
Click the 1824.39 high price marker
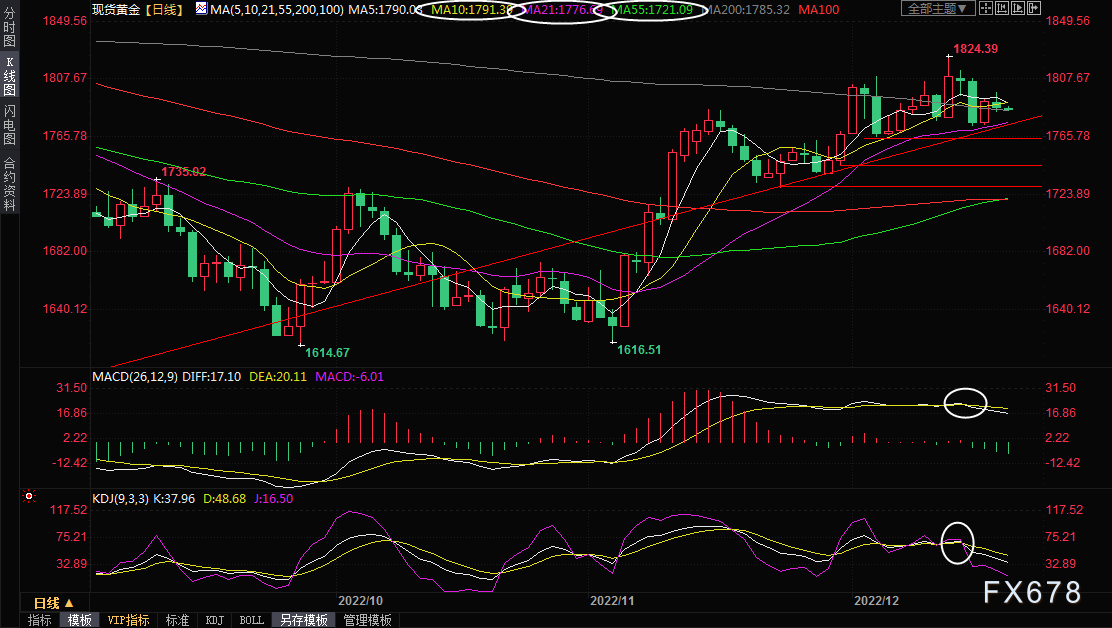point(973,48)
